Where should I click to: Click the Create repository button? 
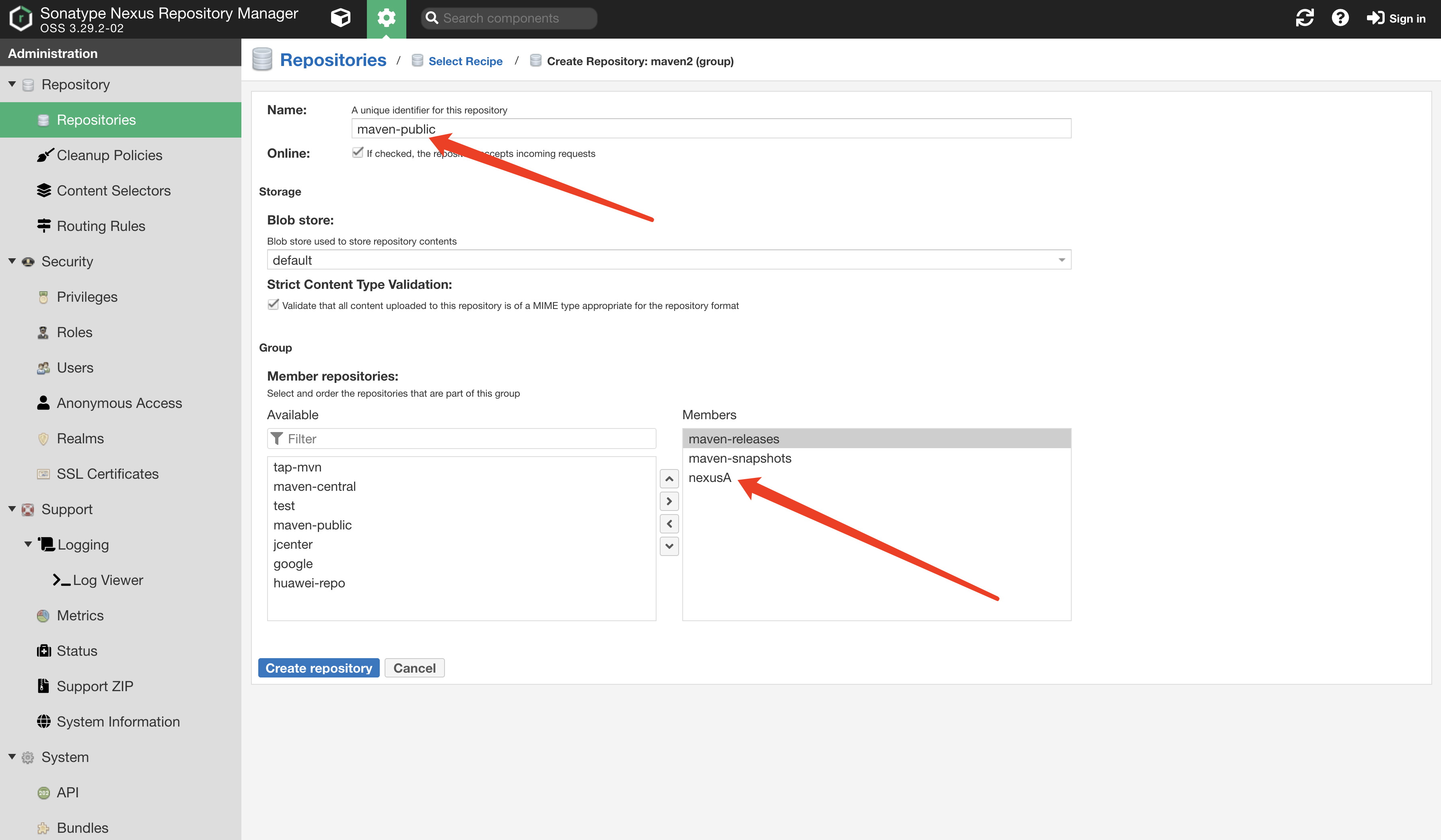click(319, 668)
